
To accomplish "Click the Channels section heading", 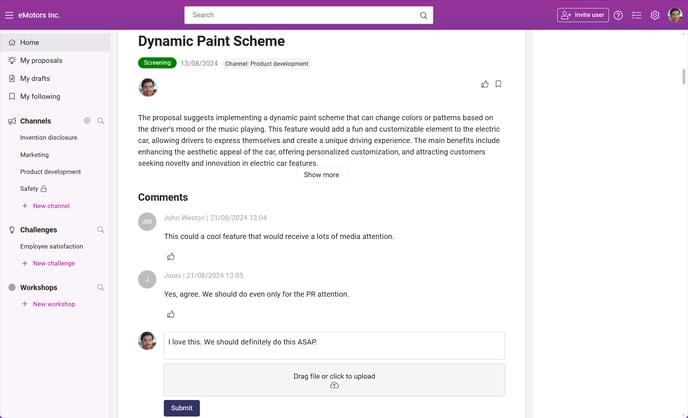I will pyautogui.click(x=36, y=121).
